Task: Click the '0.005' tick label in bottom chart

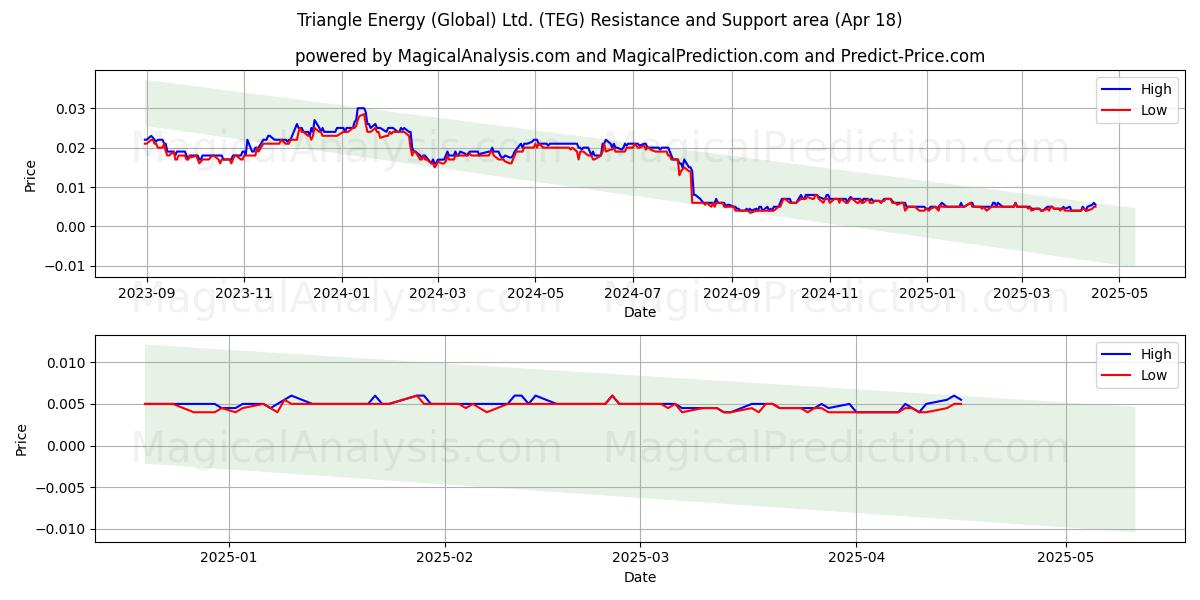Action: point(68,404)
